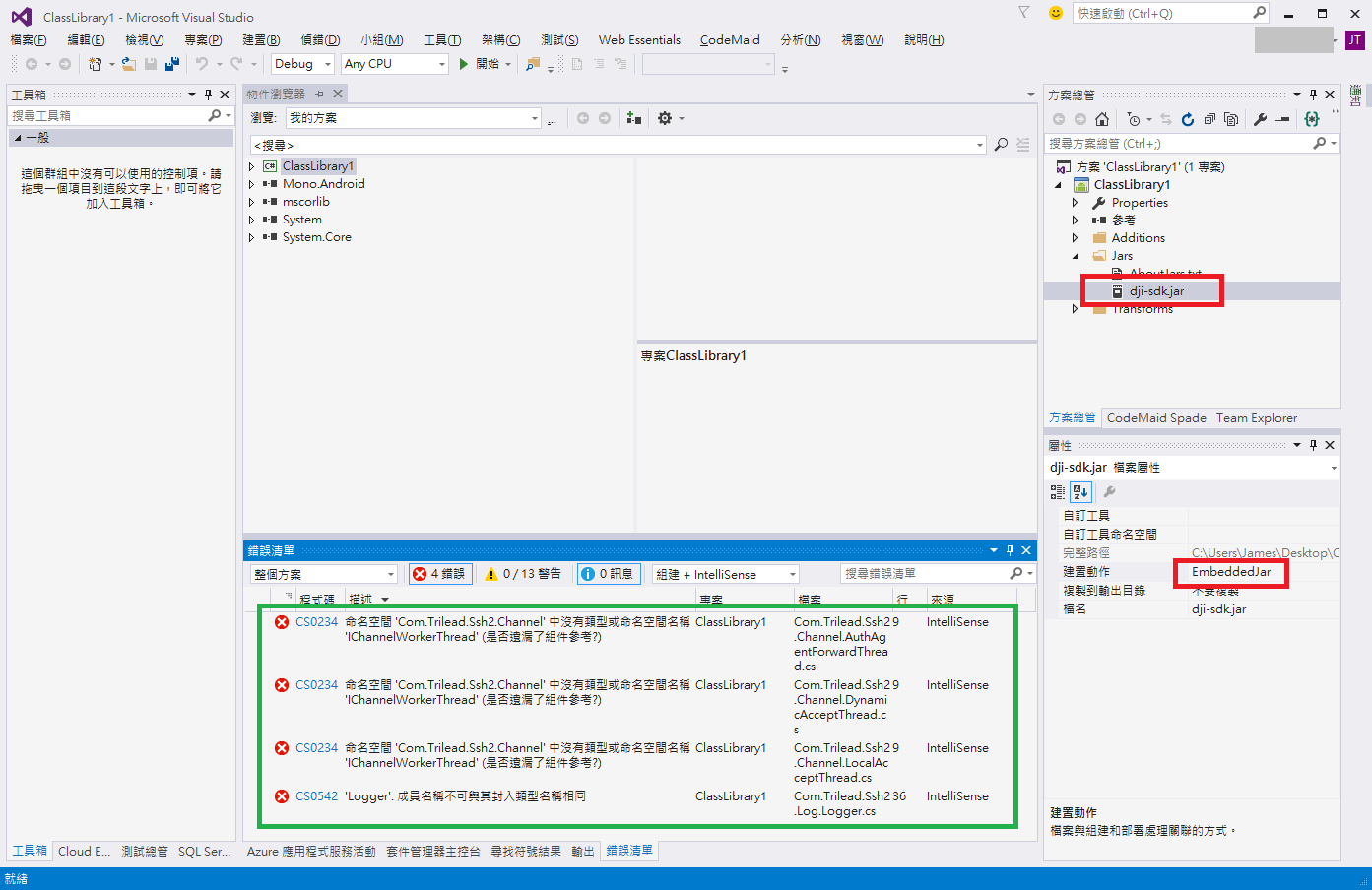This screenshot has height=890, width=1372.
Task: Click the green braces CodeMaid icon
Action: coord(1312,119)
